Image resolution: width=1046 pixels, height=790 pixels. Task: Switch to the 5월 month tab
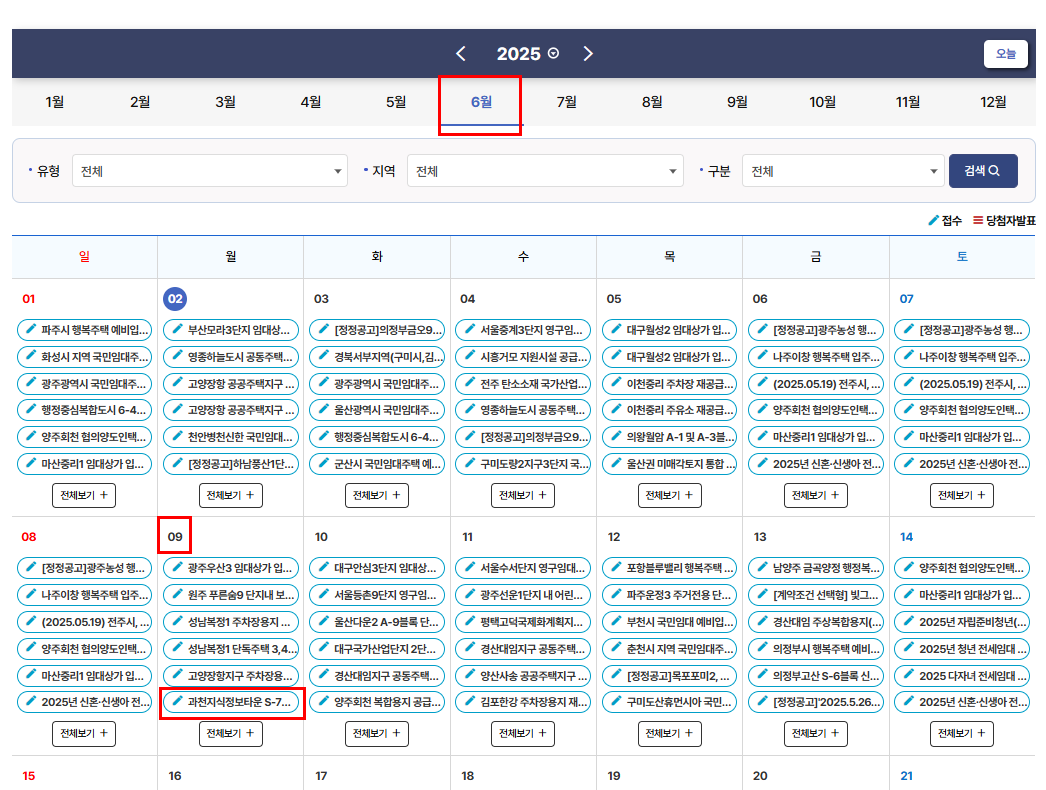396,102
